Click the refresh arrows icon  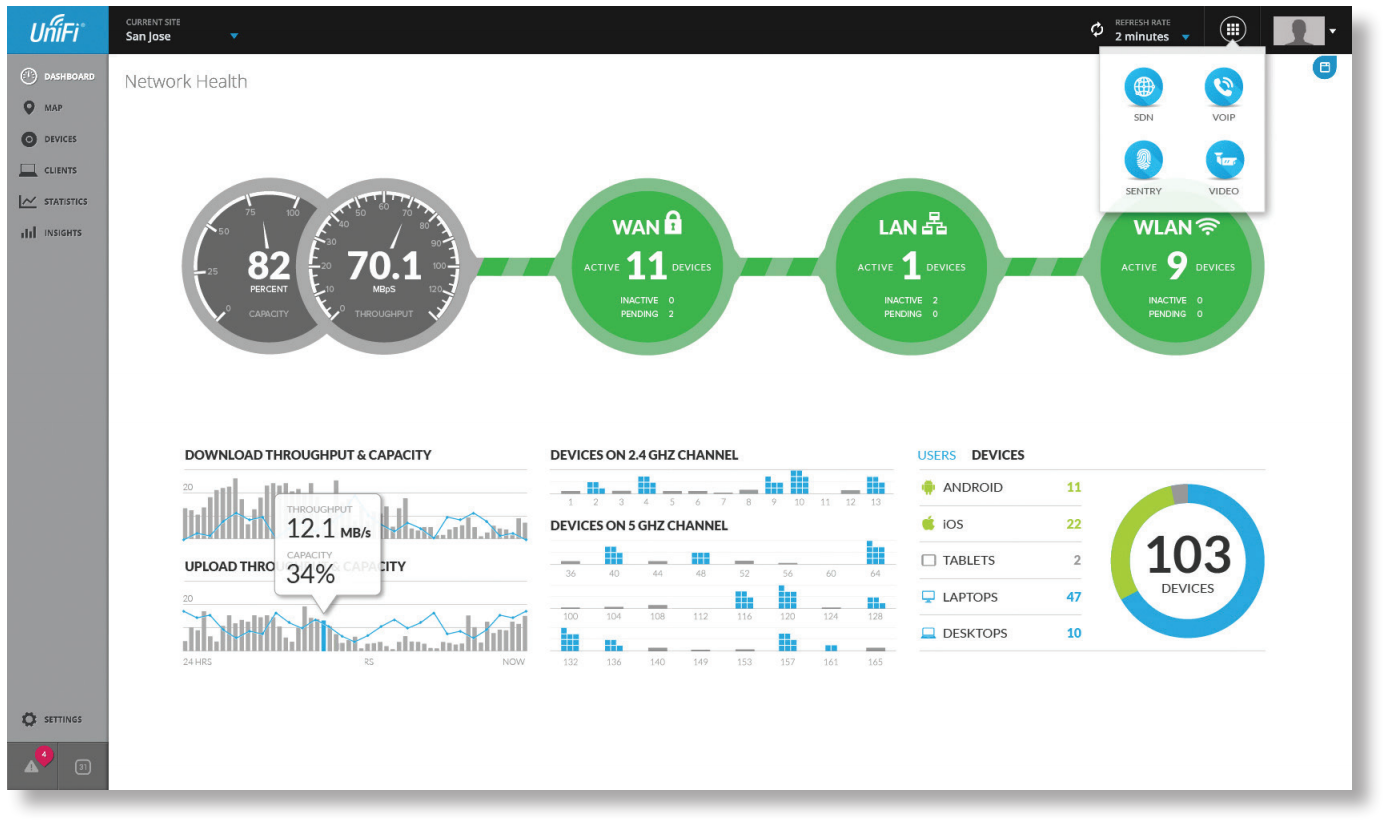pyautogui.click(x=1097, y=30)
